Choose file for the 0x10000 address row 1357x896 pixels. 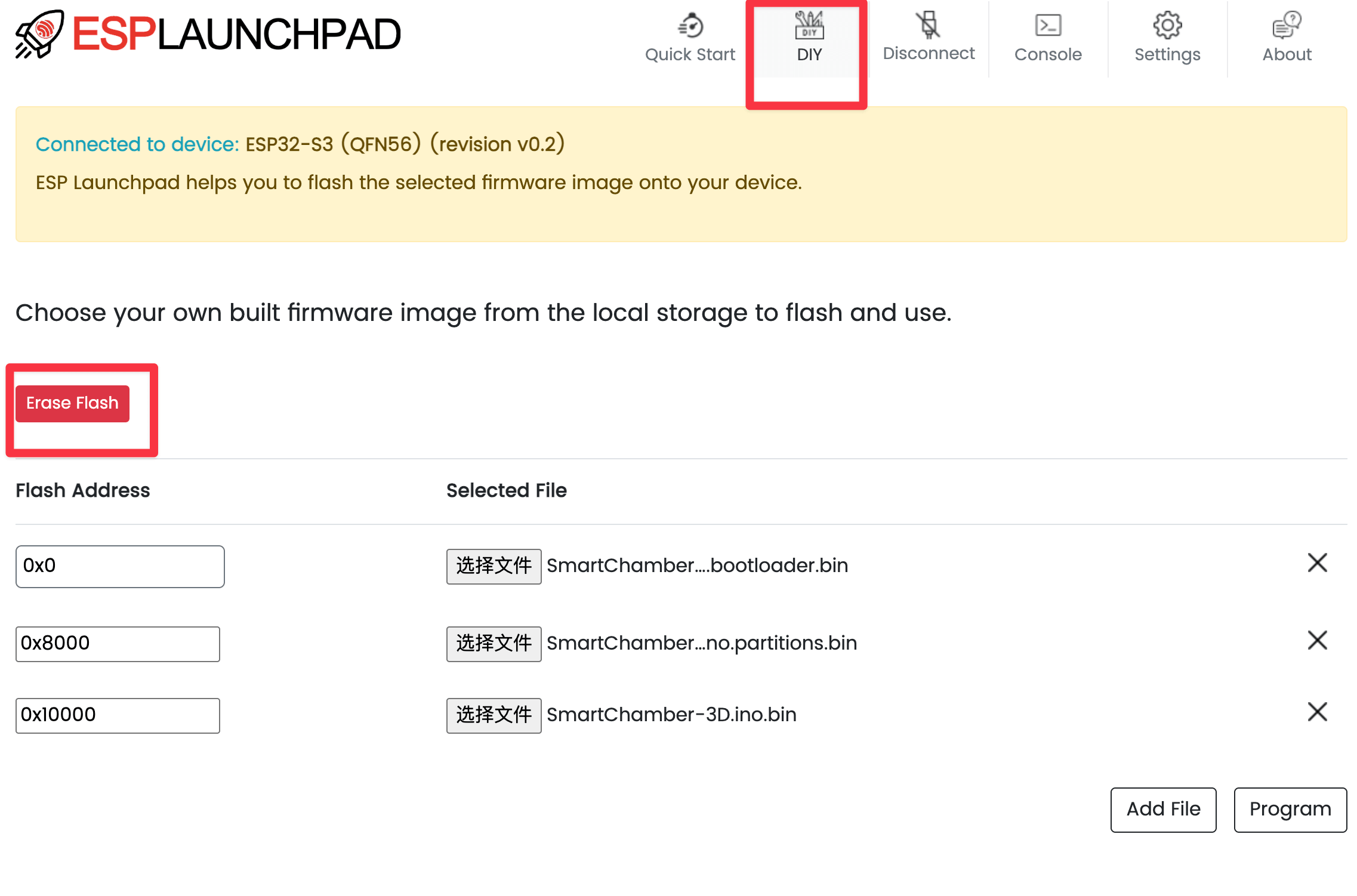[x=494, y=715]
